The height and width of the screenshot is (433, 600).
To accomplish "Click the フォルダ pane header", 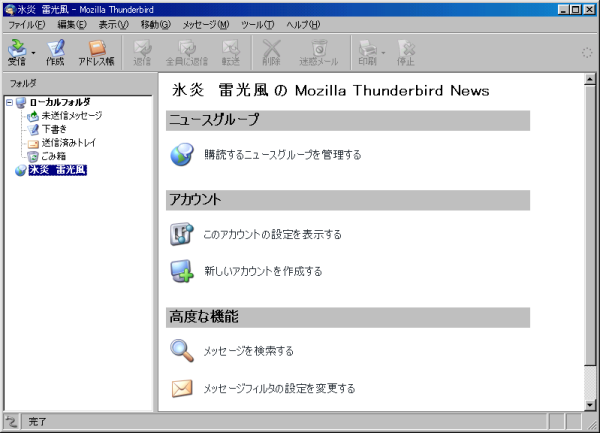I will click(78, 83).
